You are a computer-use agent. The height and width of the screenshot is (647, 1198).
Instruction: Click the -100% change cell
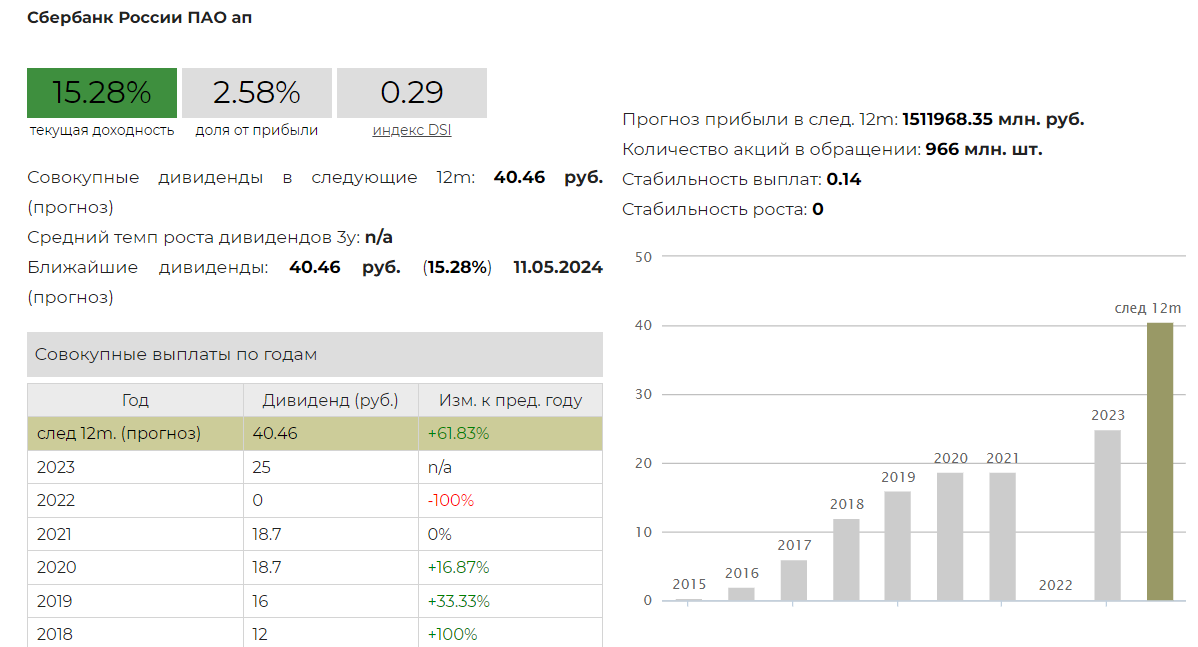coord(510,500)
